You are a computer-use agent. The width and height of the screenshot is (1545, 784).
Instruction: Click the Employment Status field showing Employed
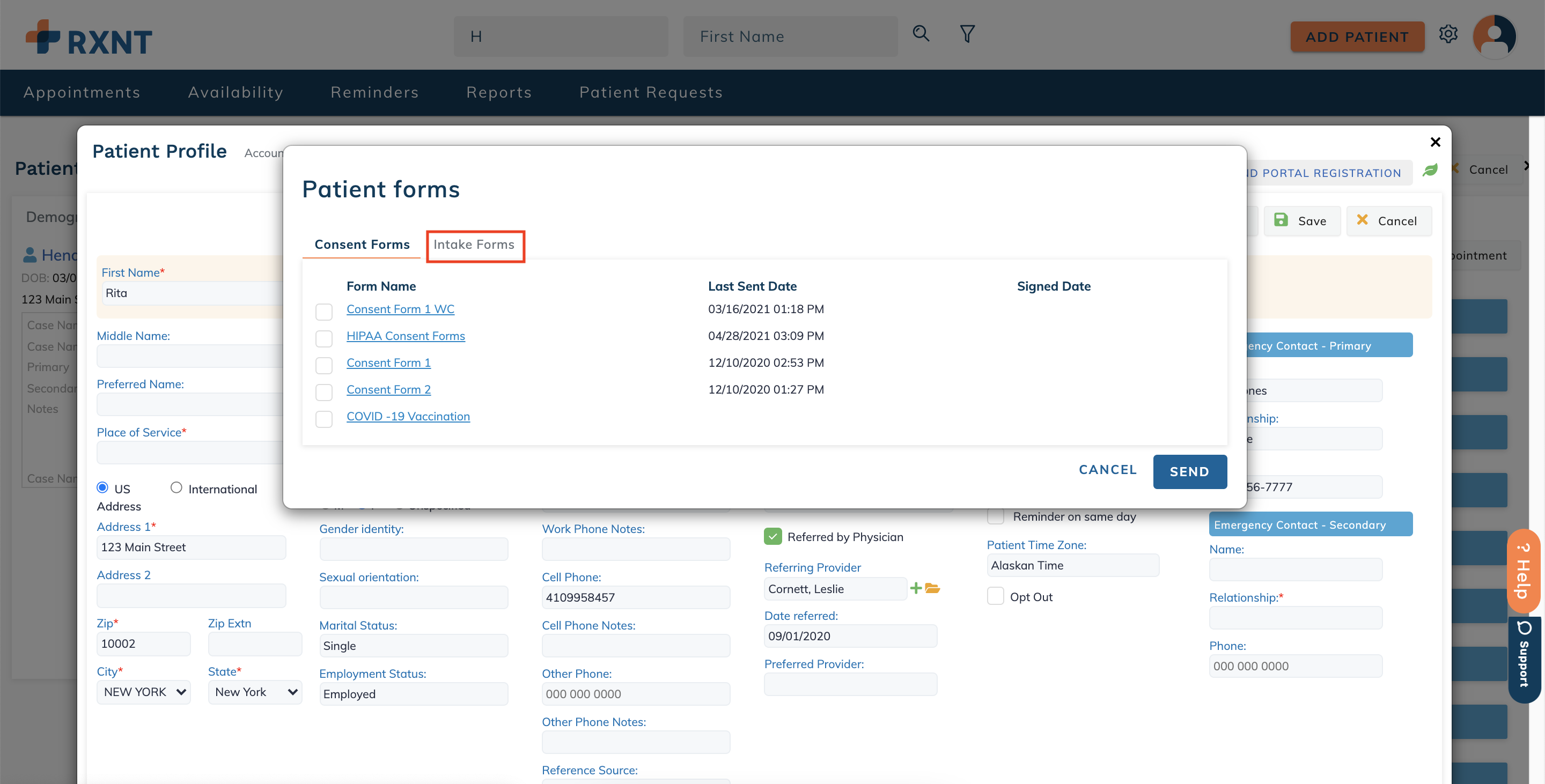[x=414, y=694]
